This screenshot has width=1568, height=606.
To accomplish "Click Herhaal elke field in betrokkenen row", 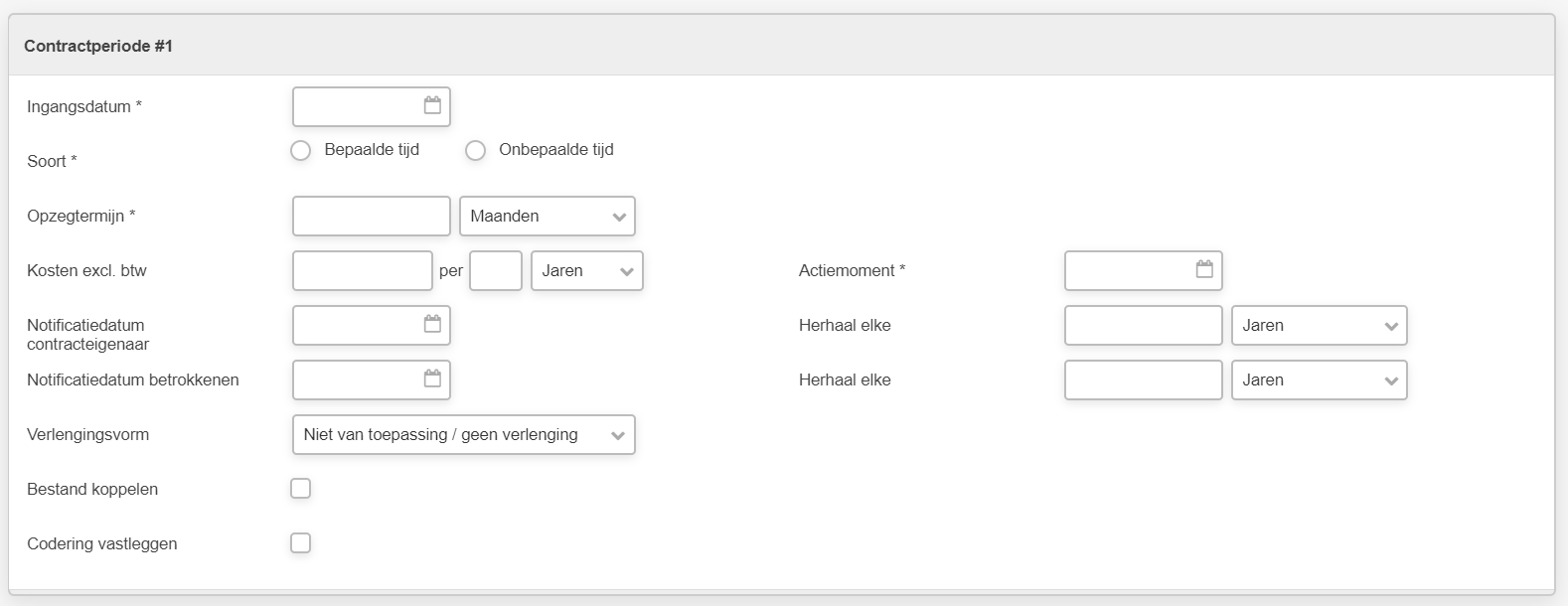I will (x=1144, y=379).
